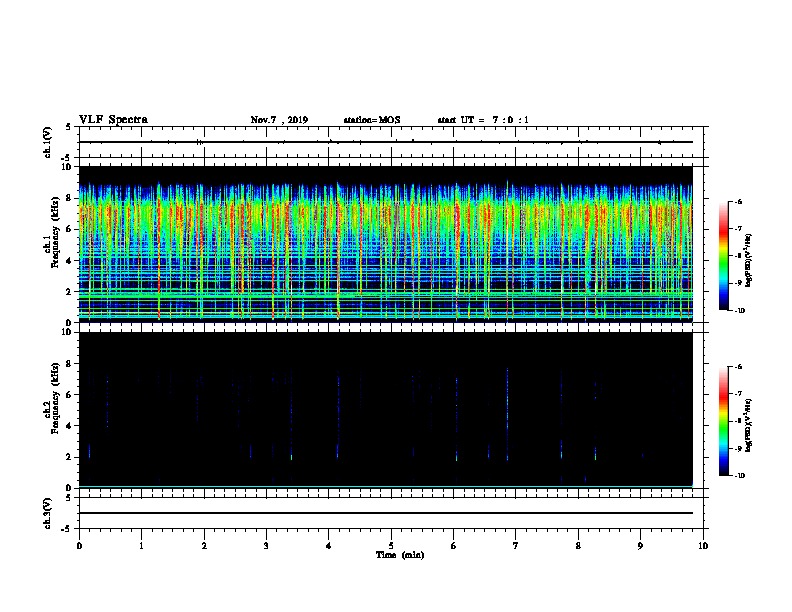Click the ch.2 "Frequency (kHz)" axis label
Viewport: 792px width, 612px height.
pos(56,398)
